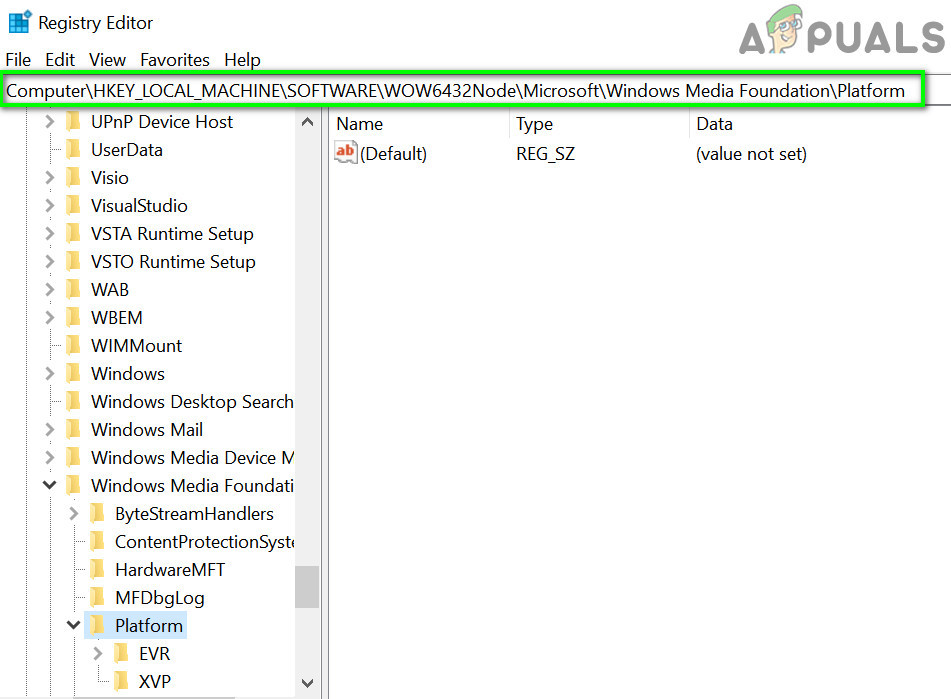Expand the VSTO Runtime Setup key
This screenshot has width=951, height=699.
point(50,261)
